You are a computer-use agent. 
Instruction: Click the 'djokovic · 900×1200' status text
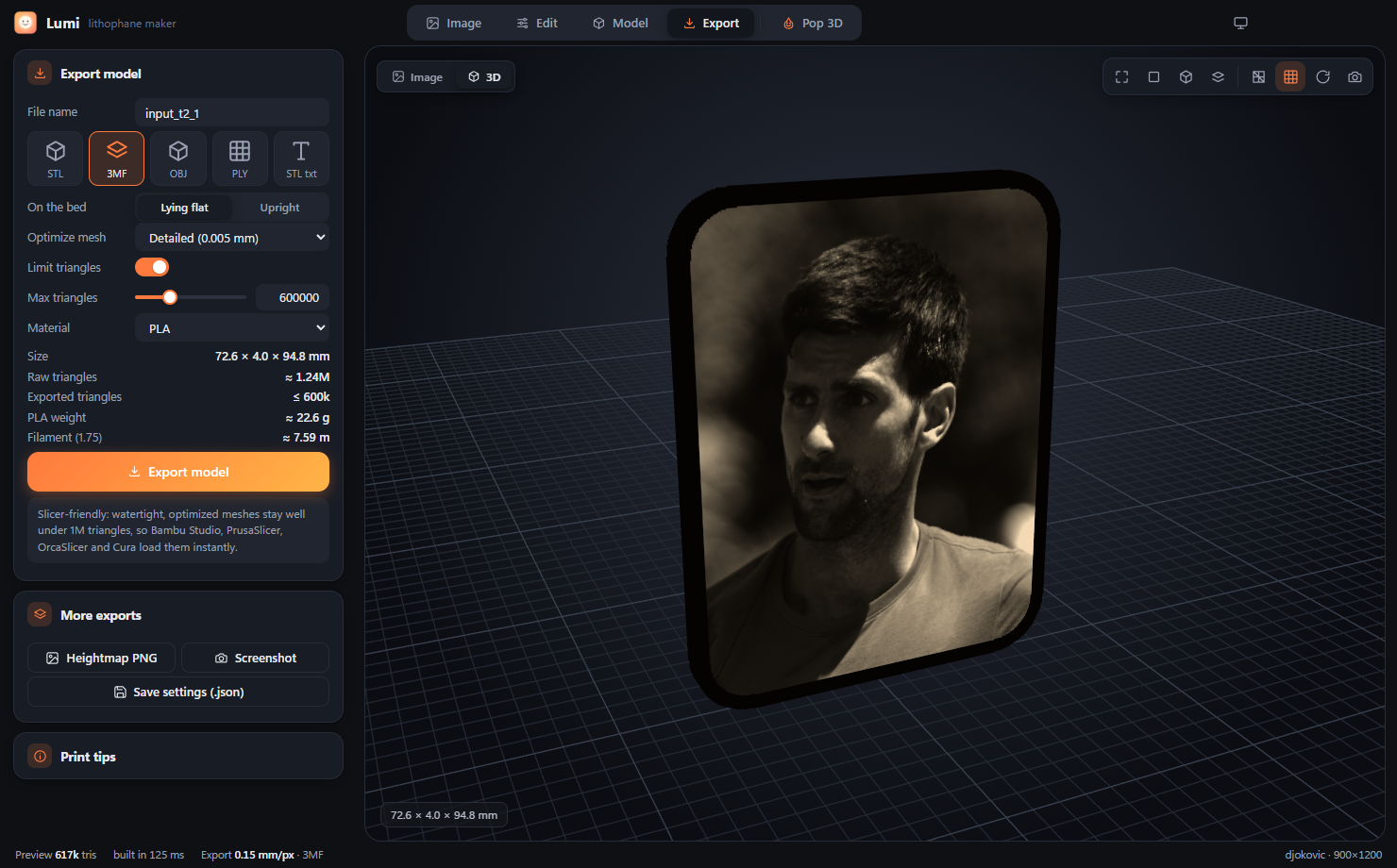(1333, 855)
